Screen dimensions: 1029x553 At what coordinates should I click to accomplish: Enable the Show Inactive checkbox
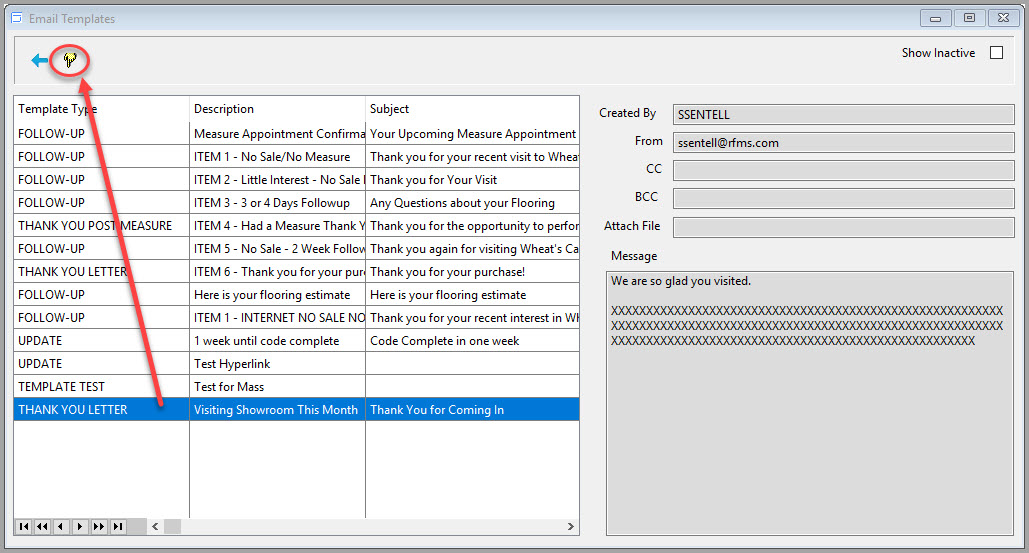coord(996,52)
